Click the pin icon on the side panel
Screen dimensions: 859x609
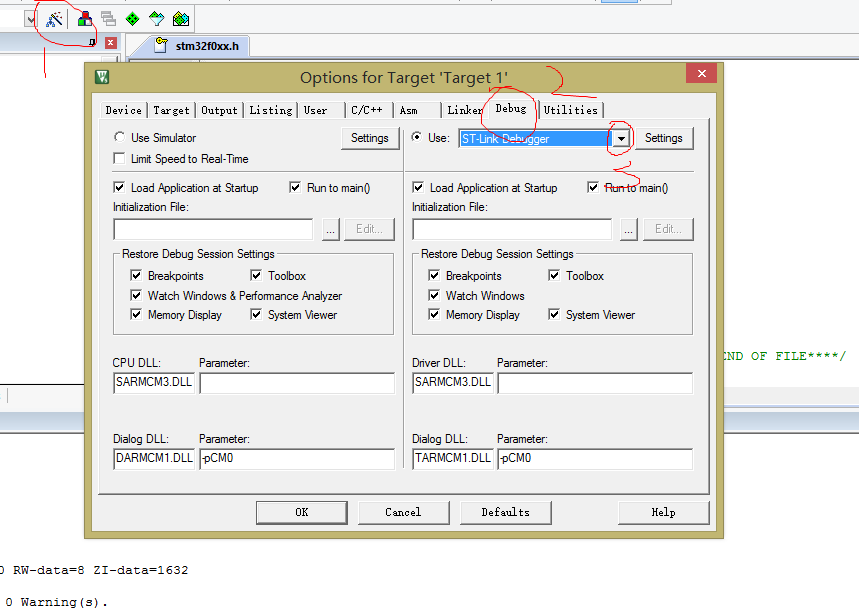(93, 43)
